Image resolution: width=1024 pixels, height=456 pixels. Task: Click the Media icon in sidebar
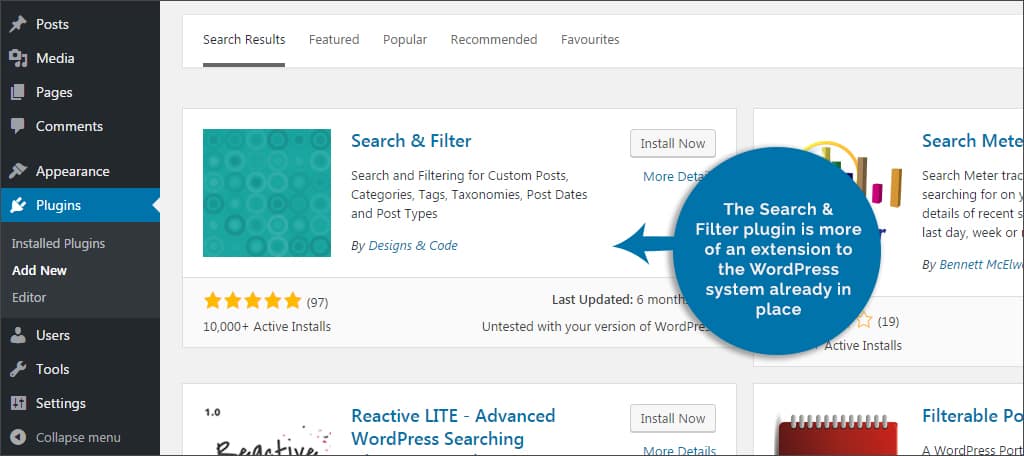[18, 58]
